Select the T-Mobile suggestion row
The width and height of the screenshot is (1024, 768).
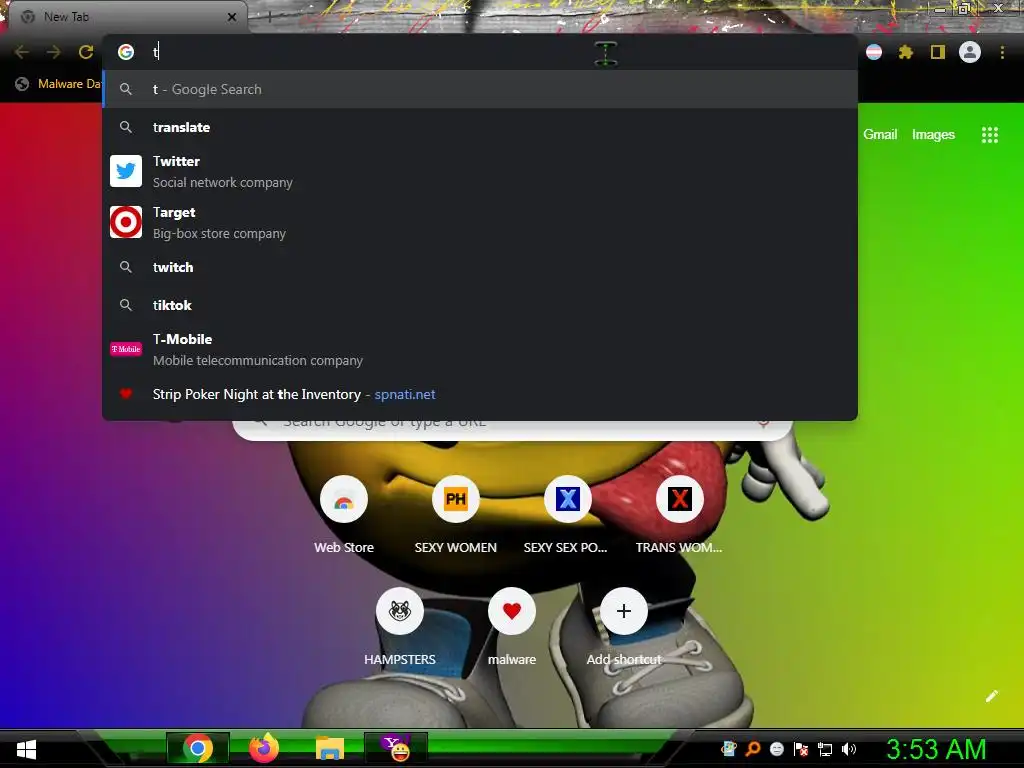tap(480, 349)
